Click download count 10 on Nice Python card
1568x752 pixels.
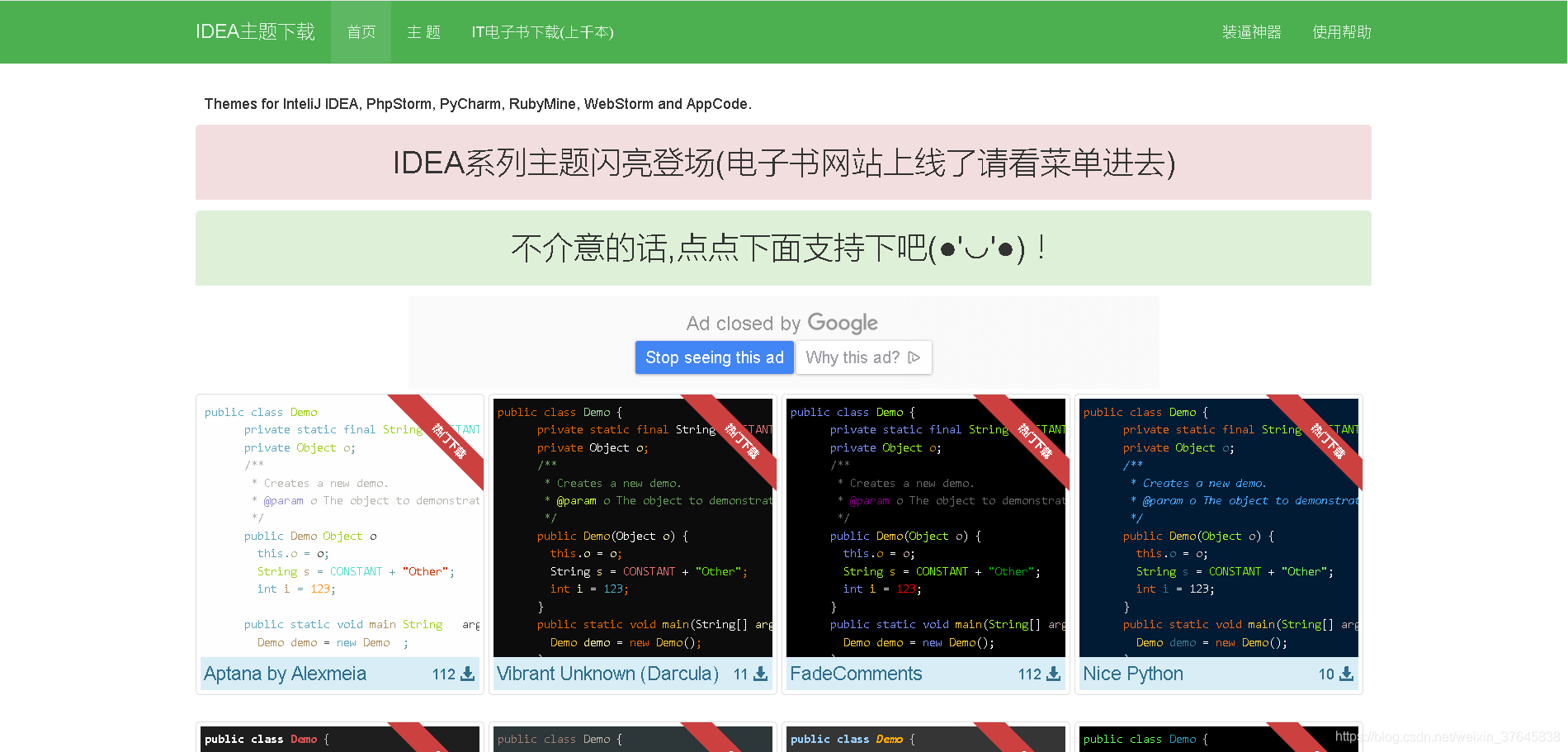click(1326, 674)
